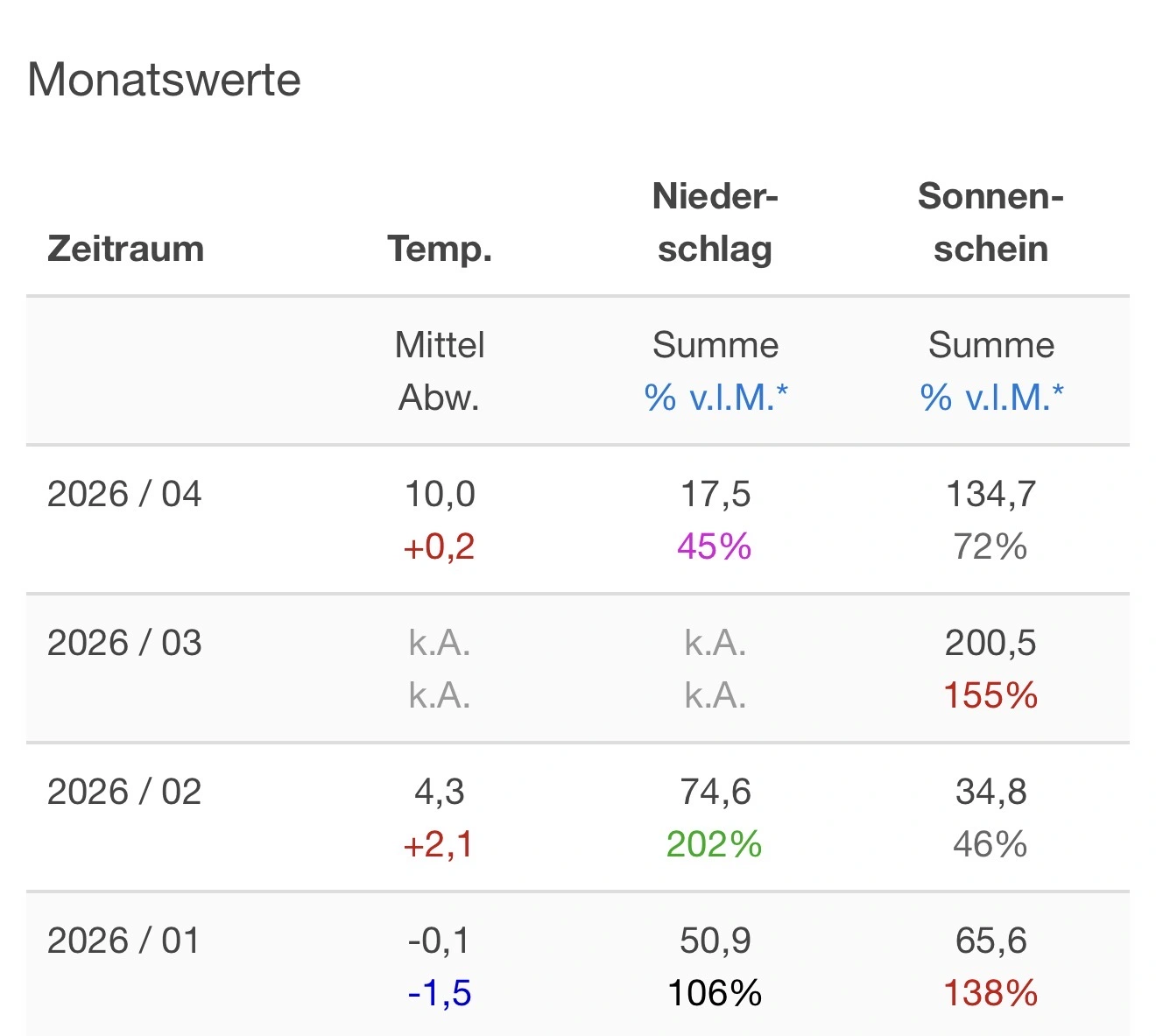The image size is (1156, 1036).
Task: Select the April sunshine sum '134,7'
Action: coord(990,494)
